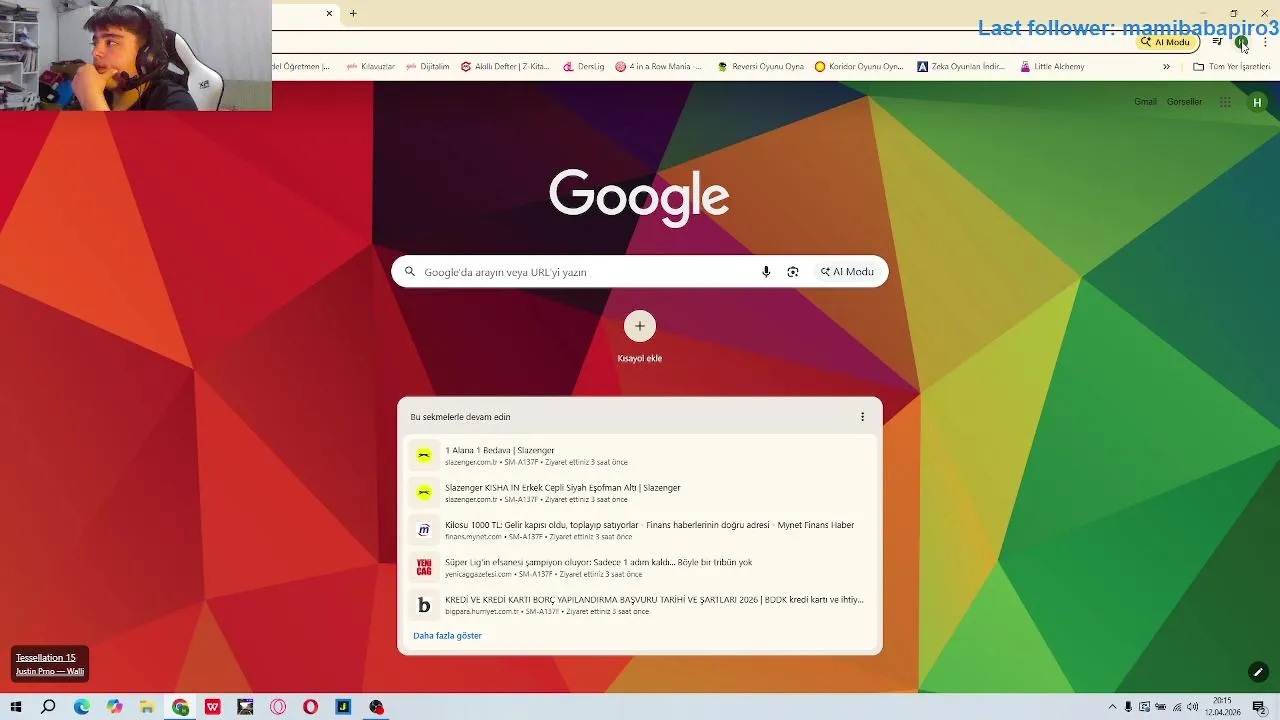Open the dark road-picture app in taskbar

[245, 707]
